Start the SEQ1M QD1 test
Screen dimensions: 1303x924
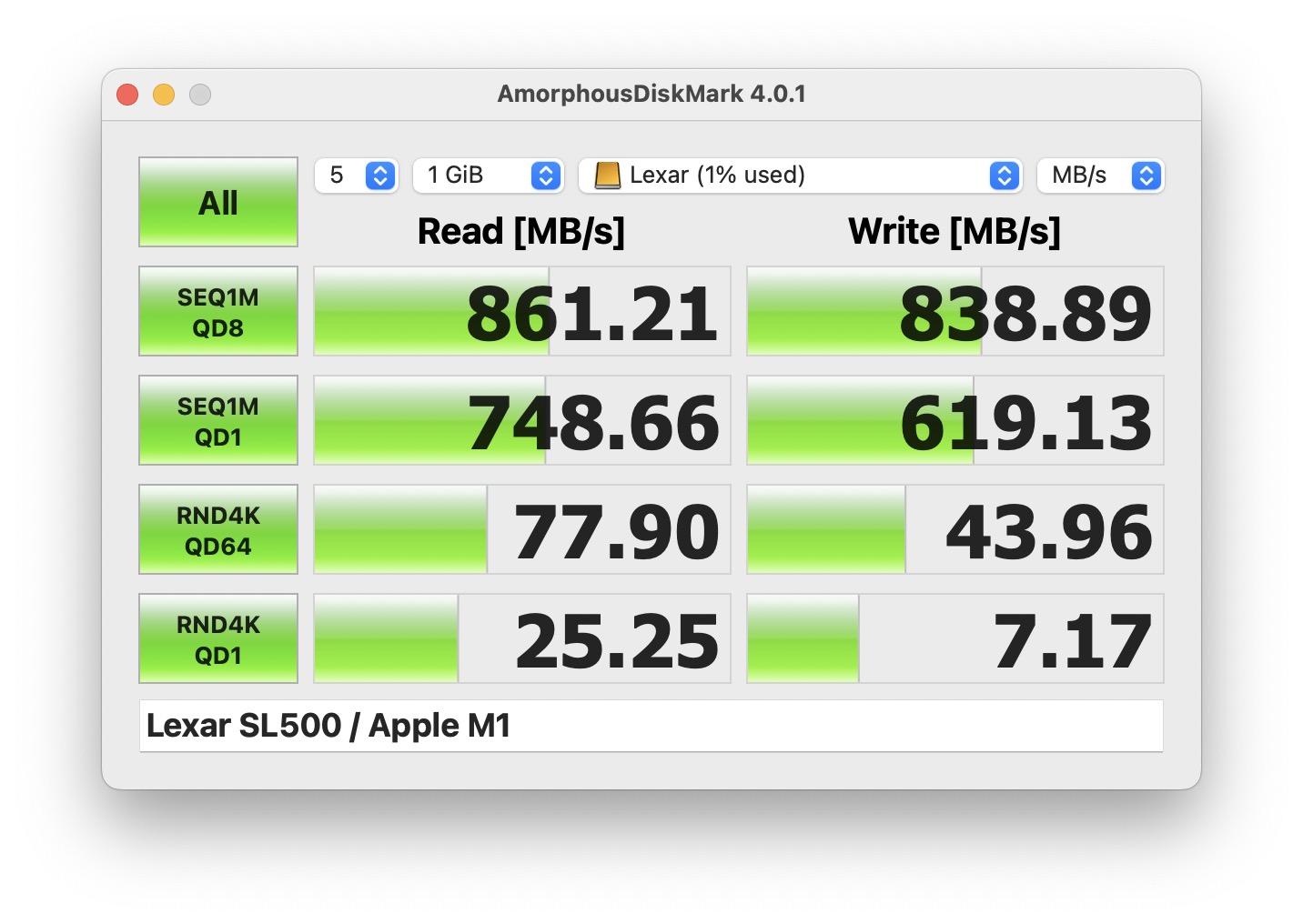pos(218,420)
